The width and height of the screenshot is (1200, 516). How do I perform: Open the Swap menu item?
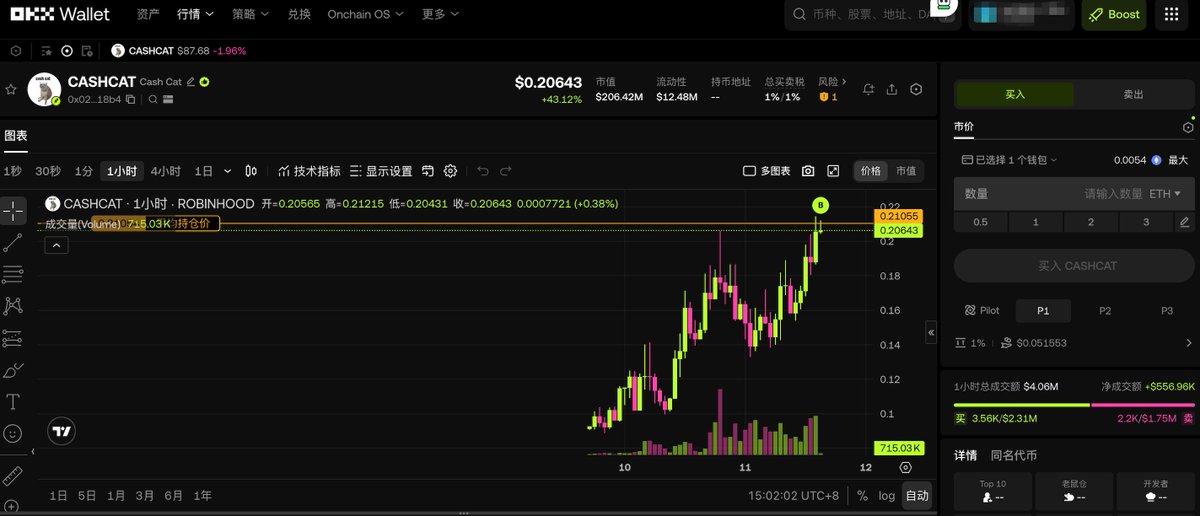coord(299,14)
